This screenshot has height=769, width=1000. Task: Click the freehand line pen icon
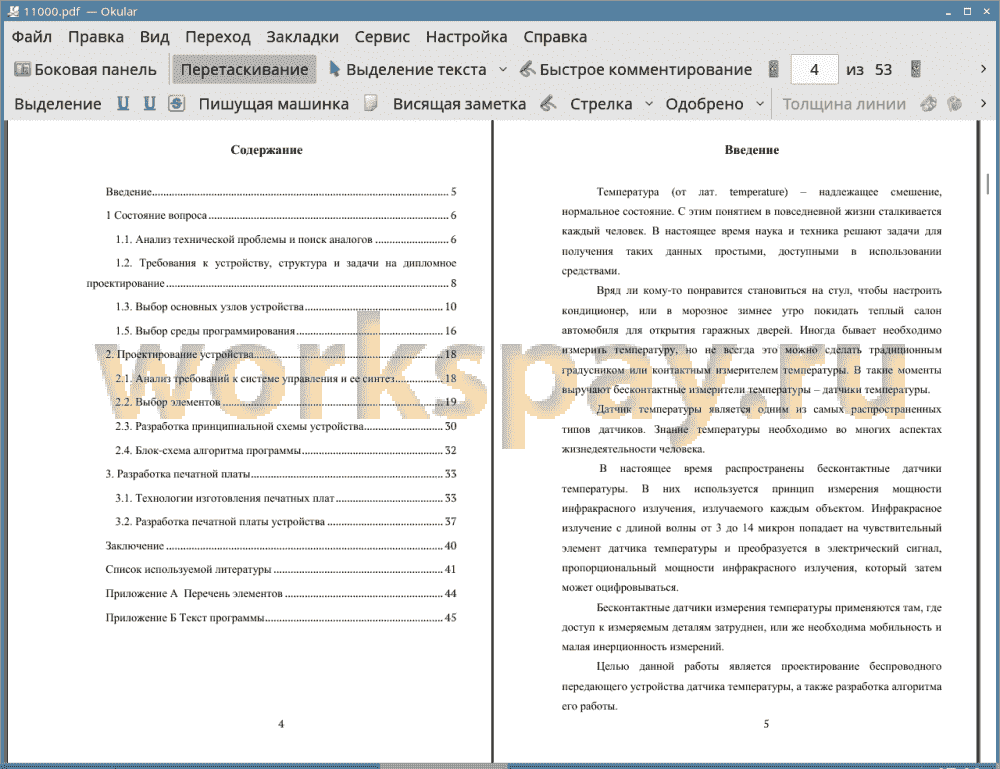click(x=548, y=103)
